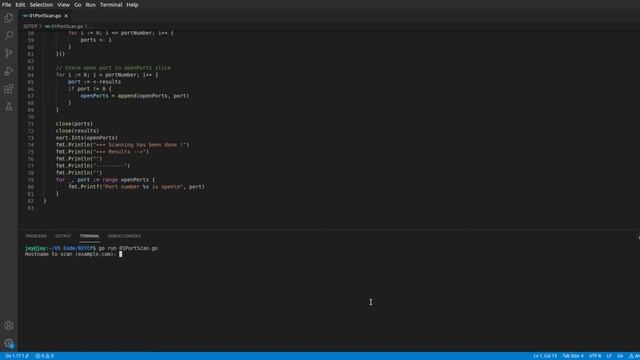Open the Terminal menu
Screen dimensions: 640x360
tap(111, 5)
